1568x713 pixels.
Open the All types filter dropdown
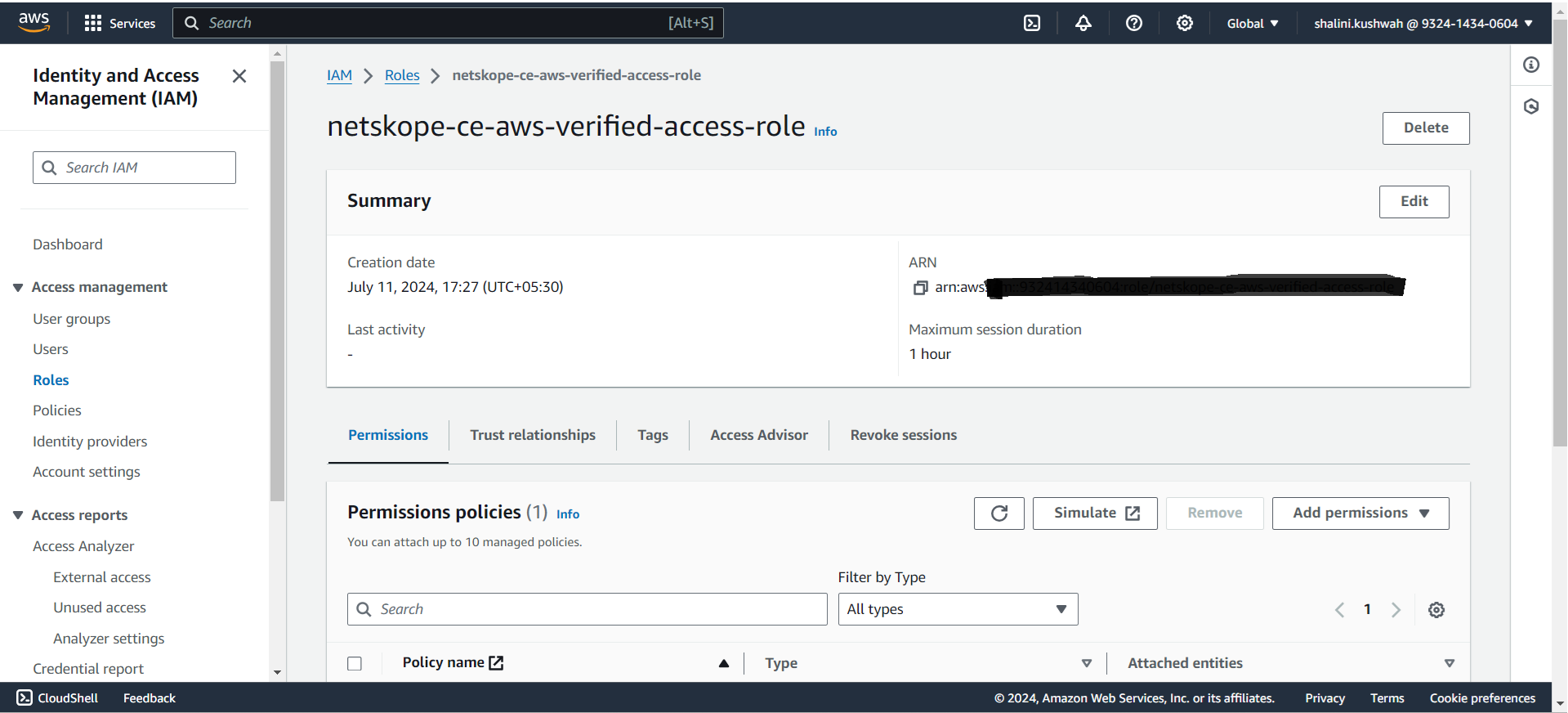(958, 609)
